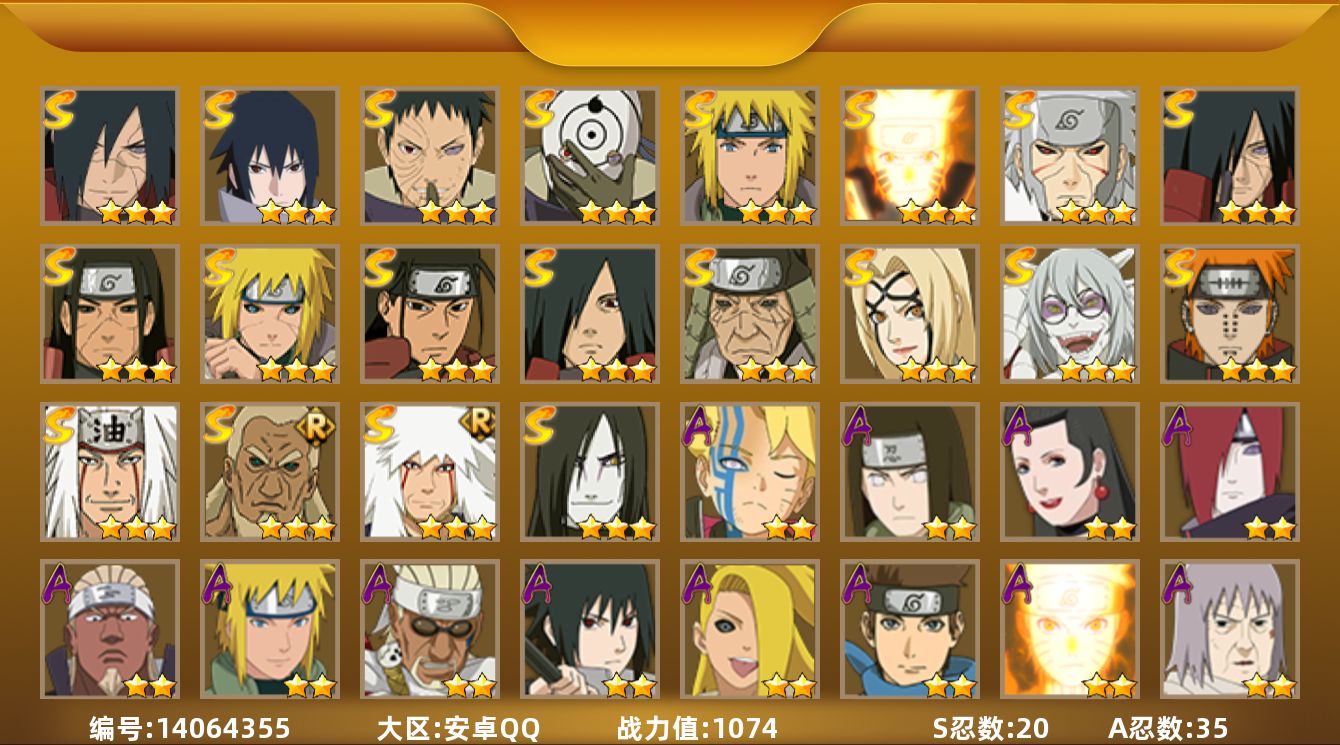The width and height of the screenshot is (1340, 745).
Task: Pick the orange-haired Pain portrait with piercings
Action: (1230, 314)
